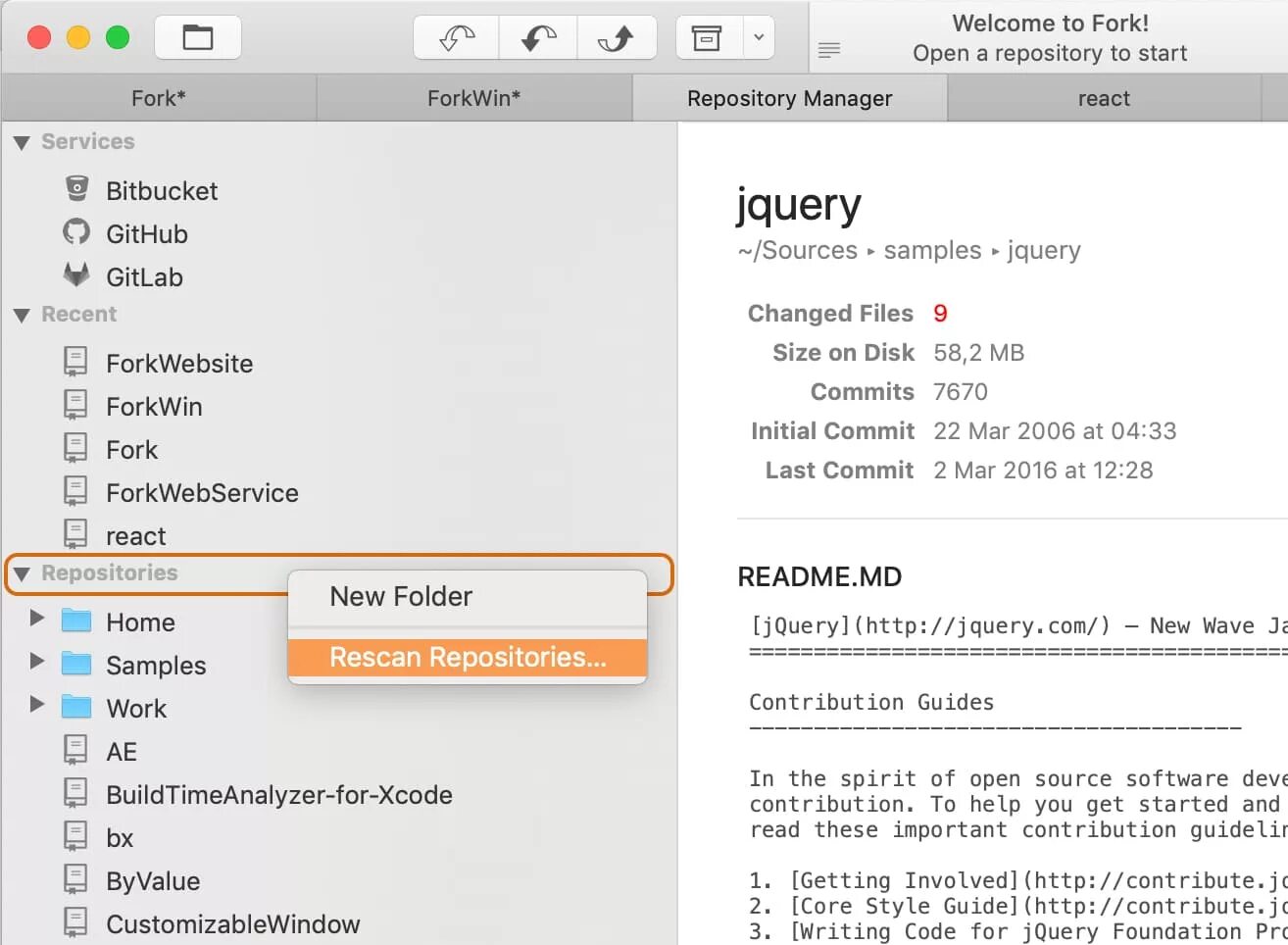
Task: Switch to the Fork* tab
Action: coord(159,98)
